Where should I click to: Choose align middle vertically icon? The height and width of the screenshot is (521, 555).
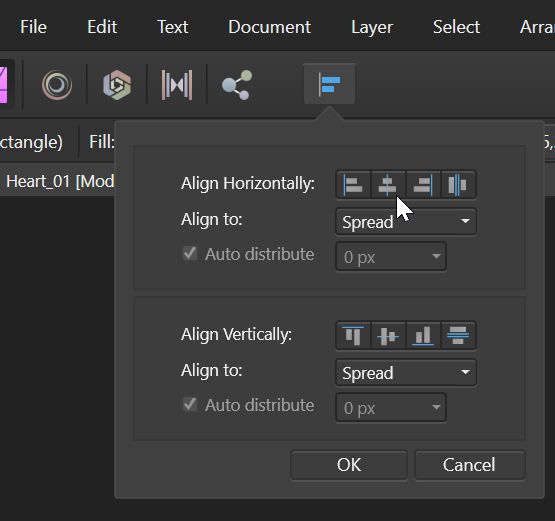click(x=388, y=336)
